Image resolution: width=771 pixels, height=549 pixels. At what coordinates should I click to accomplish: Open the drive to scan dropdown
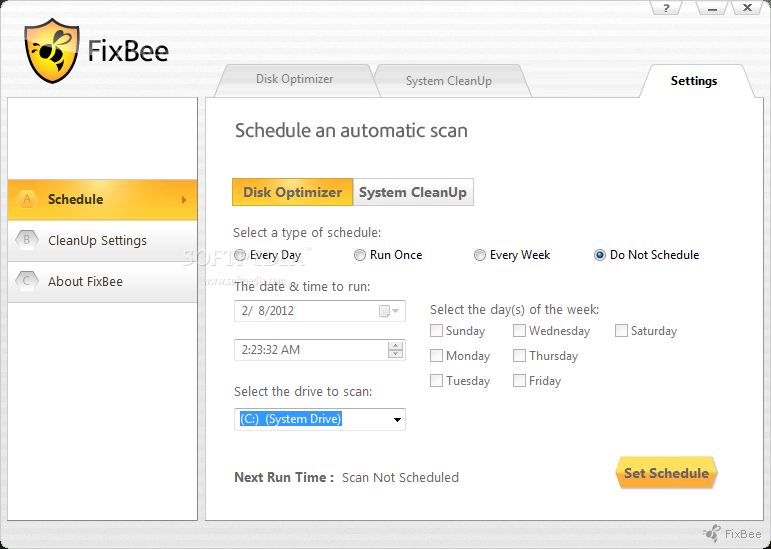[x=320, y=419]
